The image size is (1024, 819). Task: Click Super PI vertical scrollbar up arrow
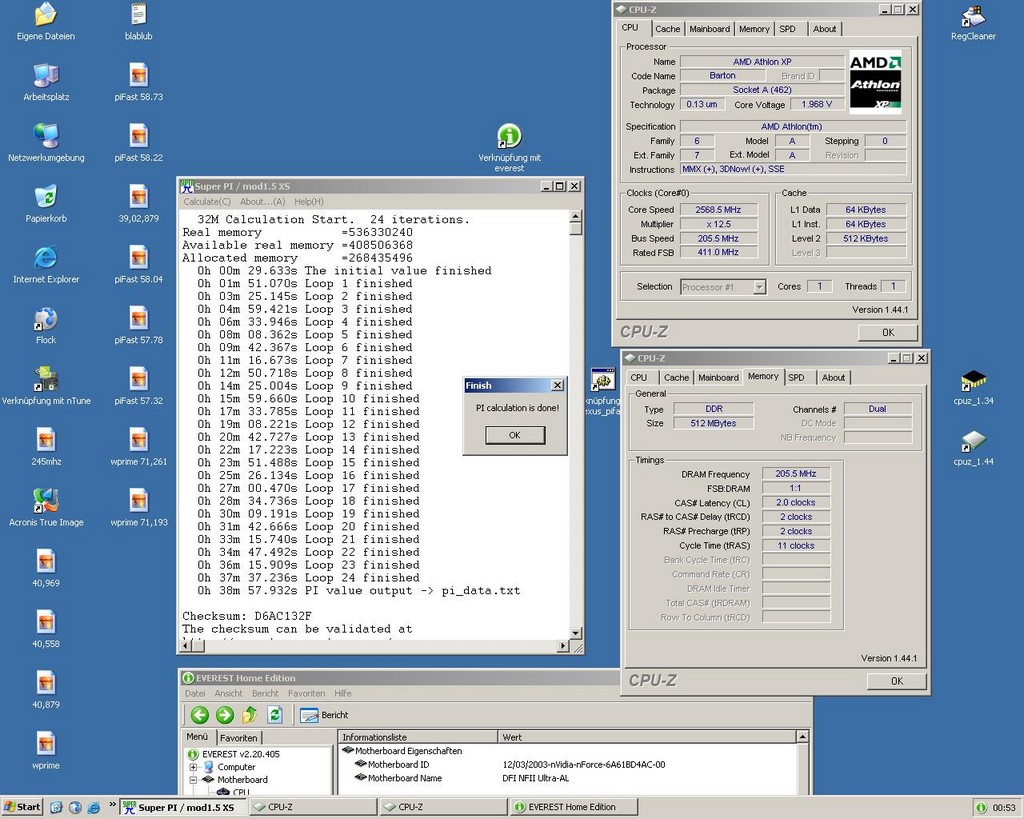click(575, 216)
